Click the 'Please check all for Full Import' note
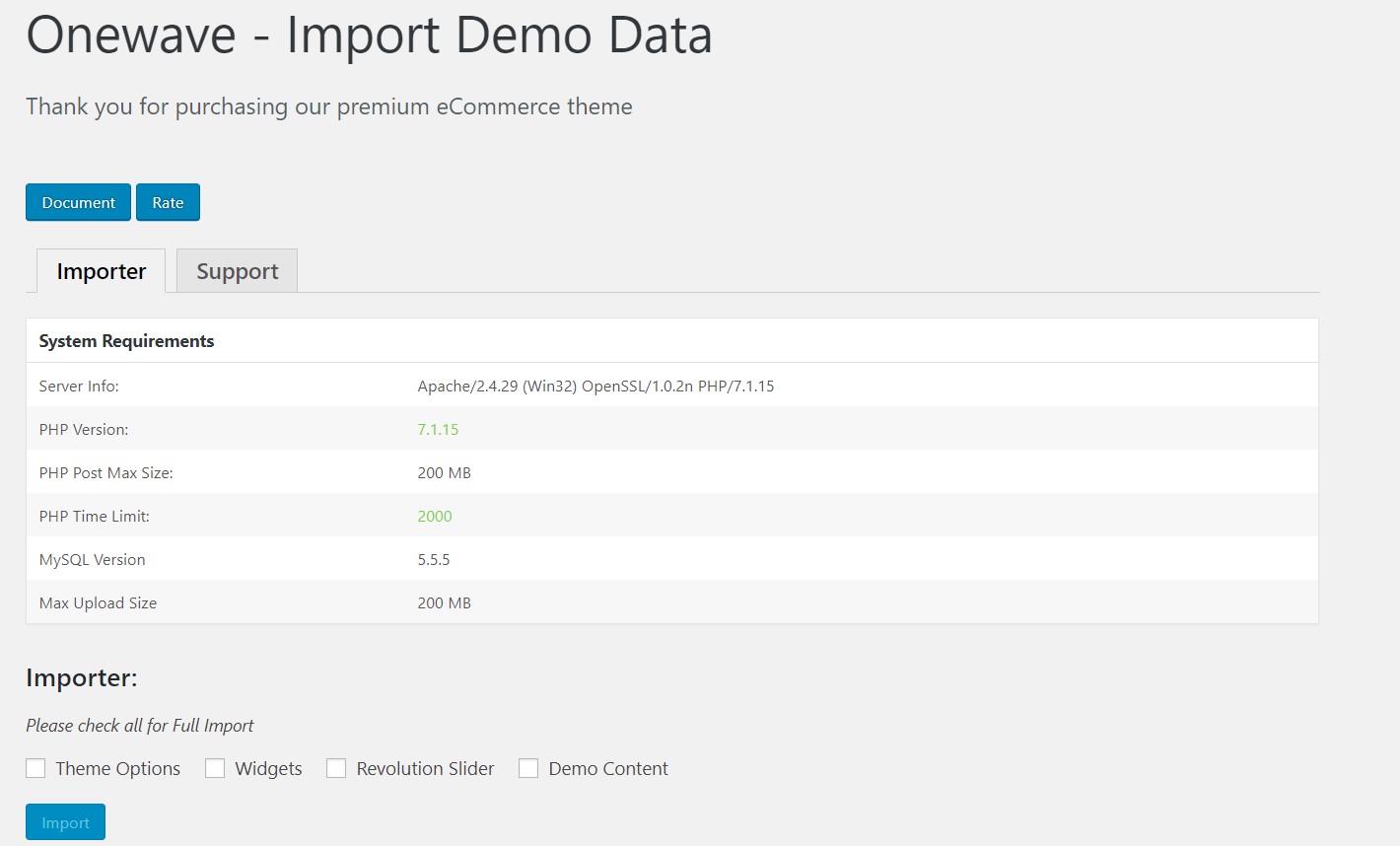The image size is (1400, 846). (139, 726)
